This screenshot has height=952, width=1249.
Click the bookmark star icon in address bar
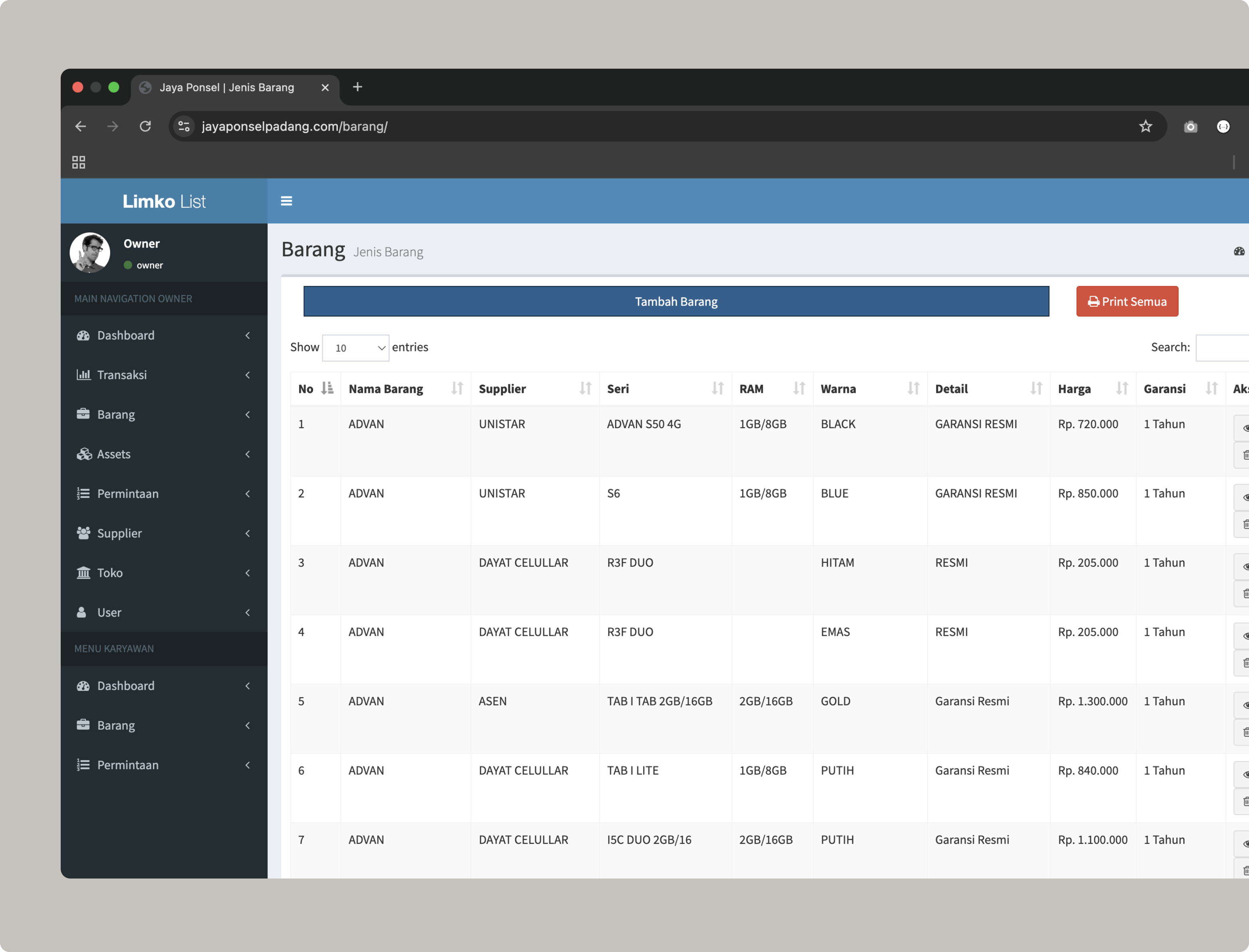point(1145,126)
